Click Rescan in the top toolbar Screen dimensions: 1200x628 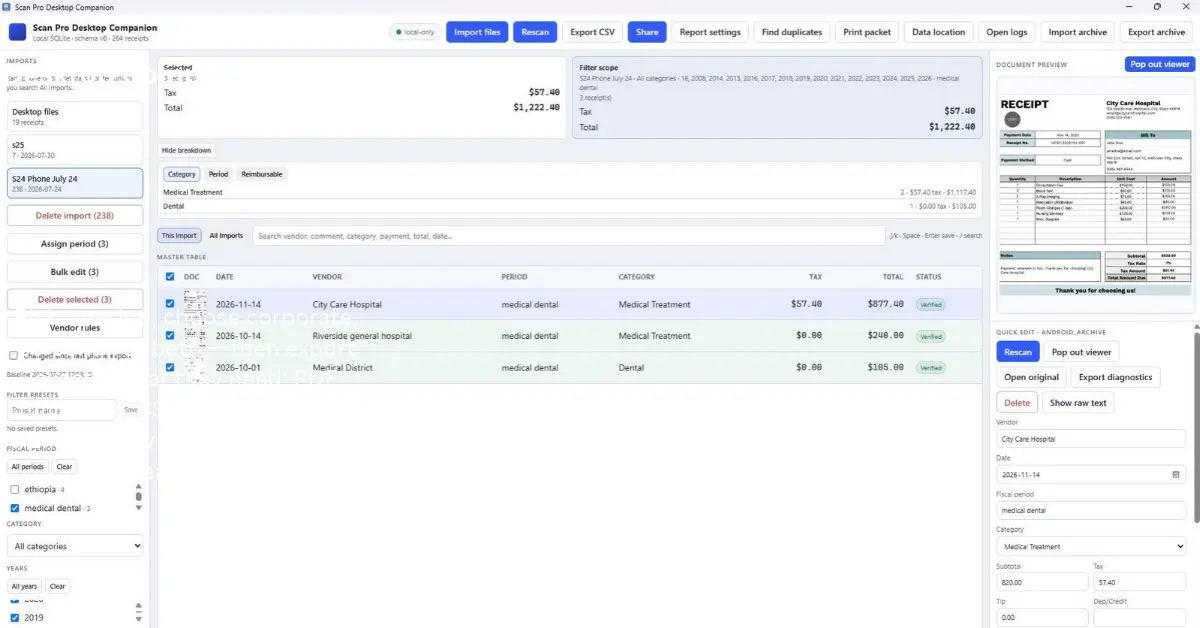[x=535, y=32]
